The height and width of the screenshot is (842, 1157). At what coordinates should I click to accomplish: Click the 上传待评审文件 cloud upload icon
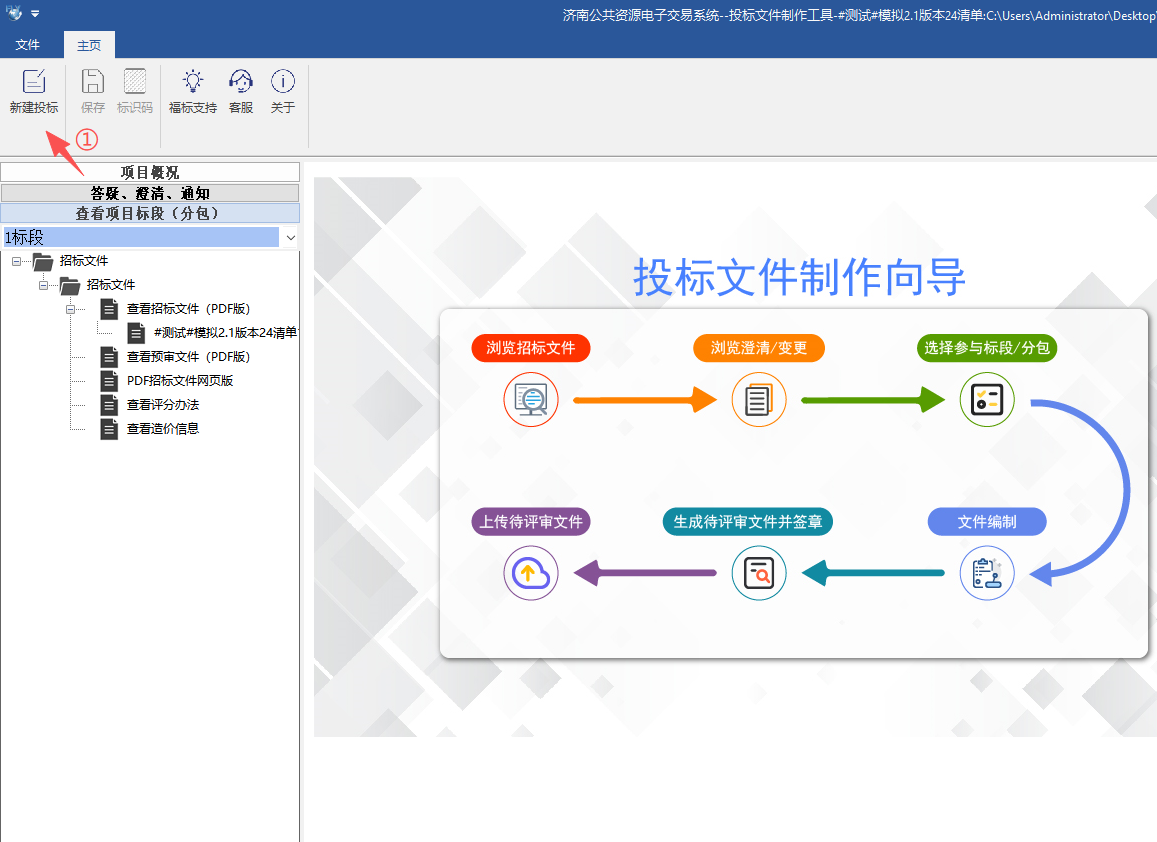point(530,573)
